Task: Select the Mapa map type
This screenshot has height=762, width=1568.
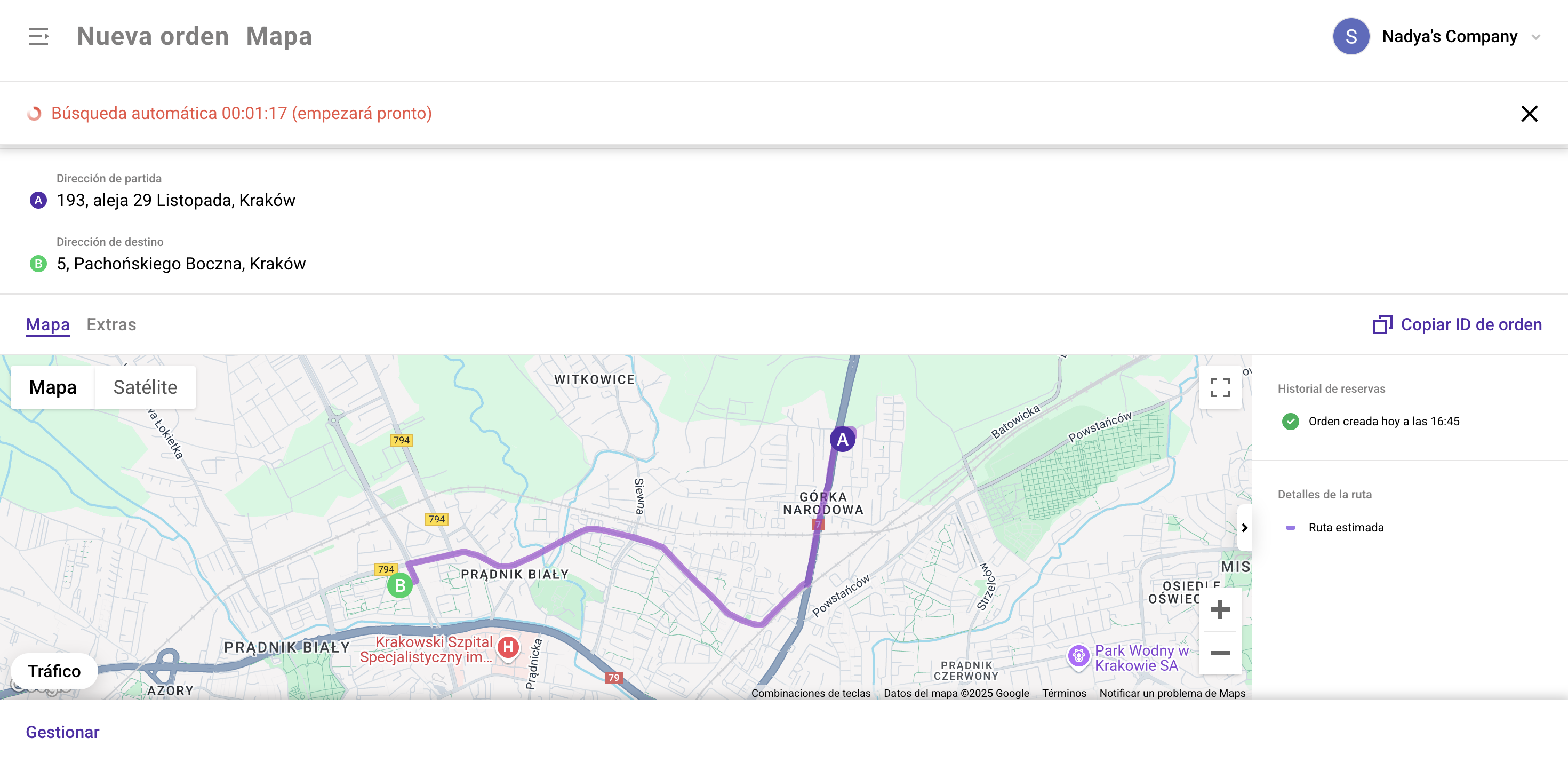Action: point(52,387)
